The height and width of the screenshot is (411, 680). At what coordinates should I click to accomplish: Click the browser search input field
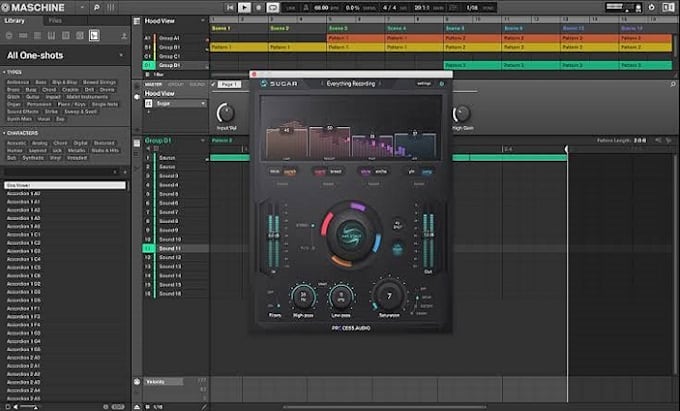pos(59,173)
